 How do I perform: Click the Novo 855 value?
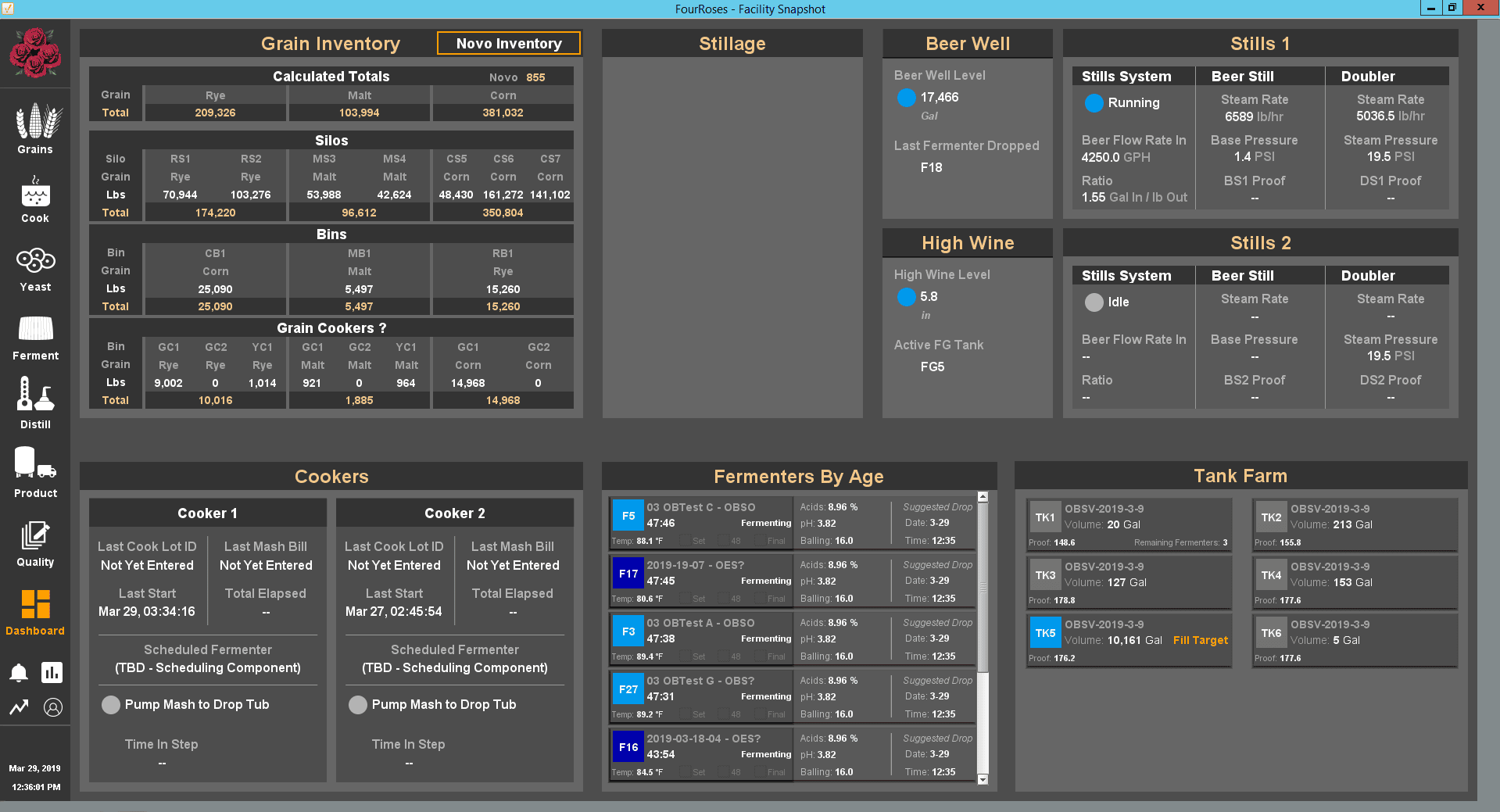pos(535,77)
